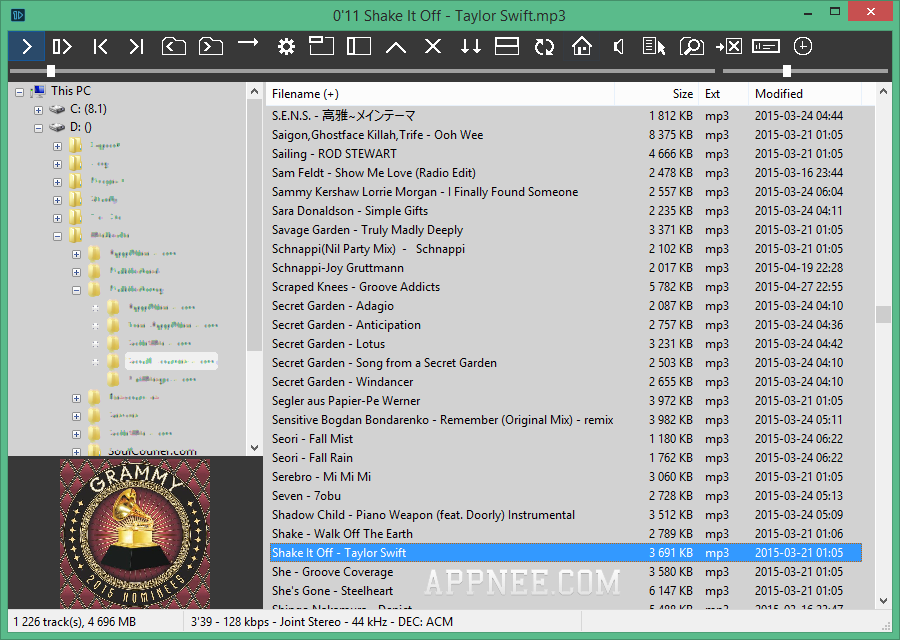Open settings with the gear icon
Image resolution: width=900 pixels, height=640 pixels.
286,46
